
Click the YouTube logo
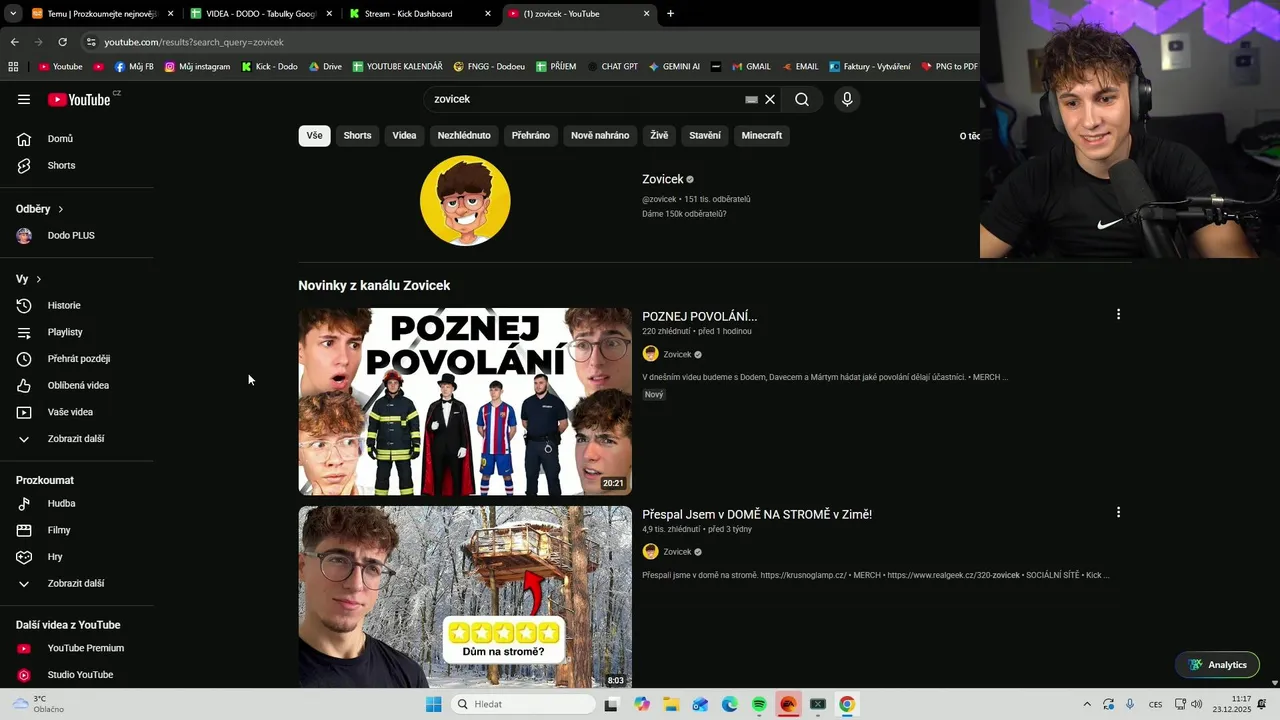(79, 99)
